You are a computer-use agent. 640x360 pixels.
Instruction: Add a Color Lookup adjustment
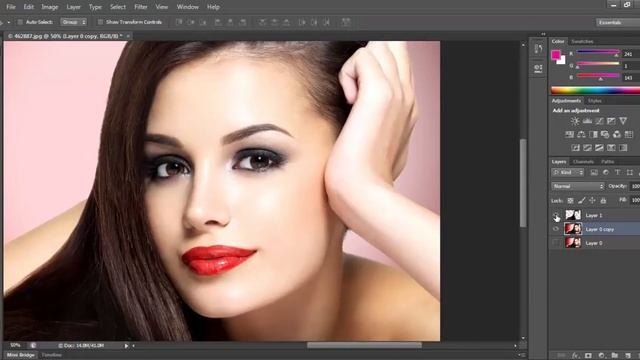click(629, 134)
